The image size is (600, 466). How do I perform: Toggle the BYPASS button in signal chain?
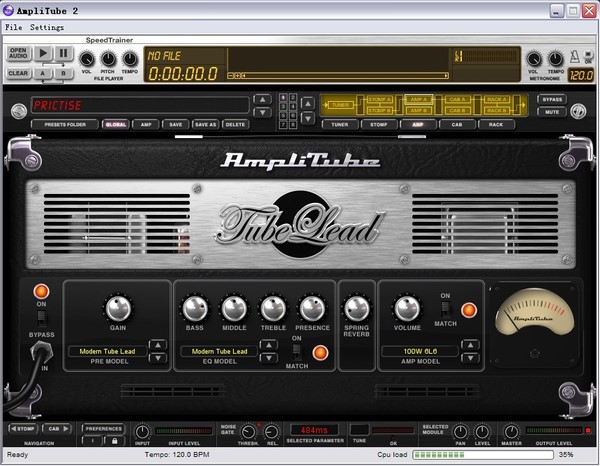click(552, 99)
